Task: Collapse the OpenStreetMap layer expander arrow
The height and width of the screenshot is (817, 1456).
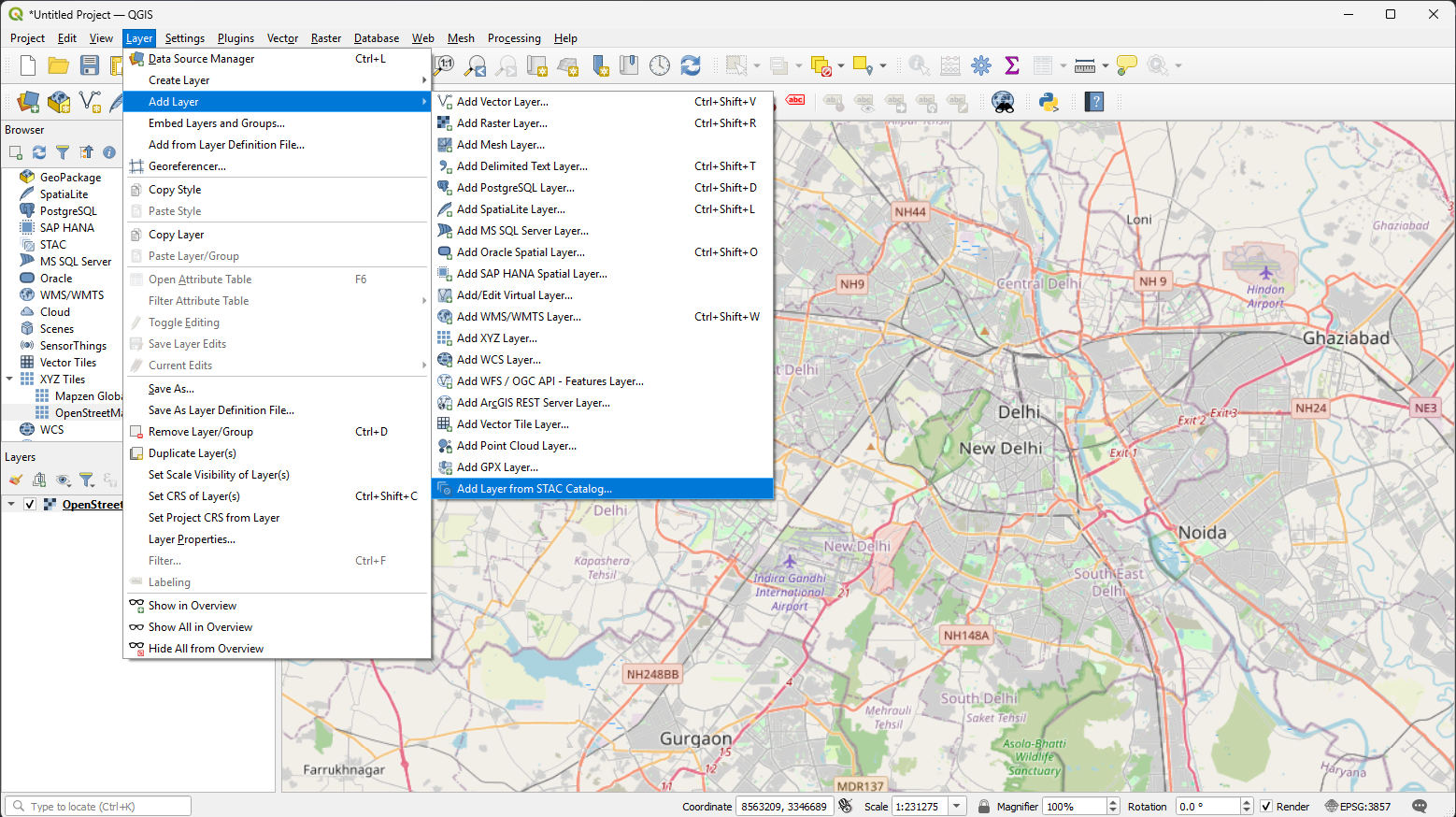Action: tap(11, 505)
